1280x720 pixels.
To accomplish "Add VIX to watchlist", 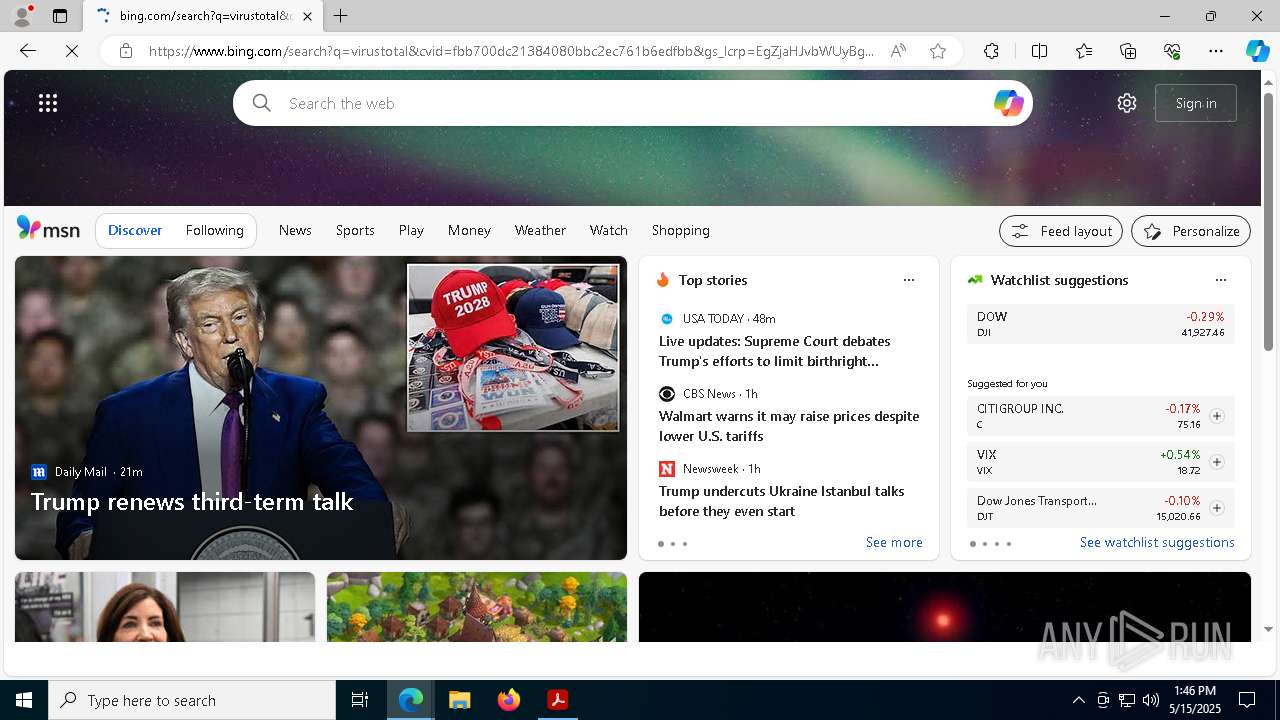I will pyautogui.click(x=1217, y=462).
